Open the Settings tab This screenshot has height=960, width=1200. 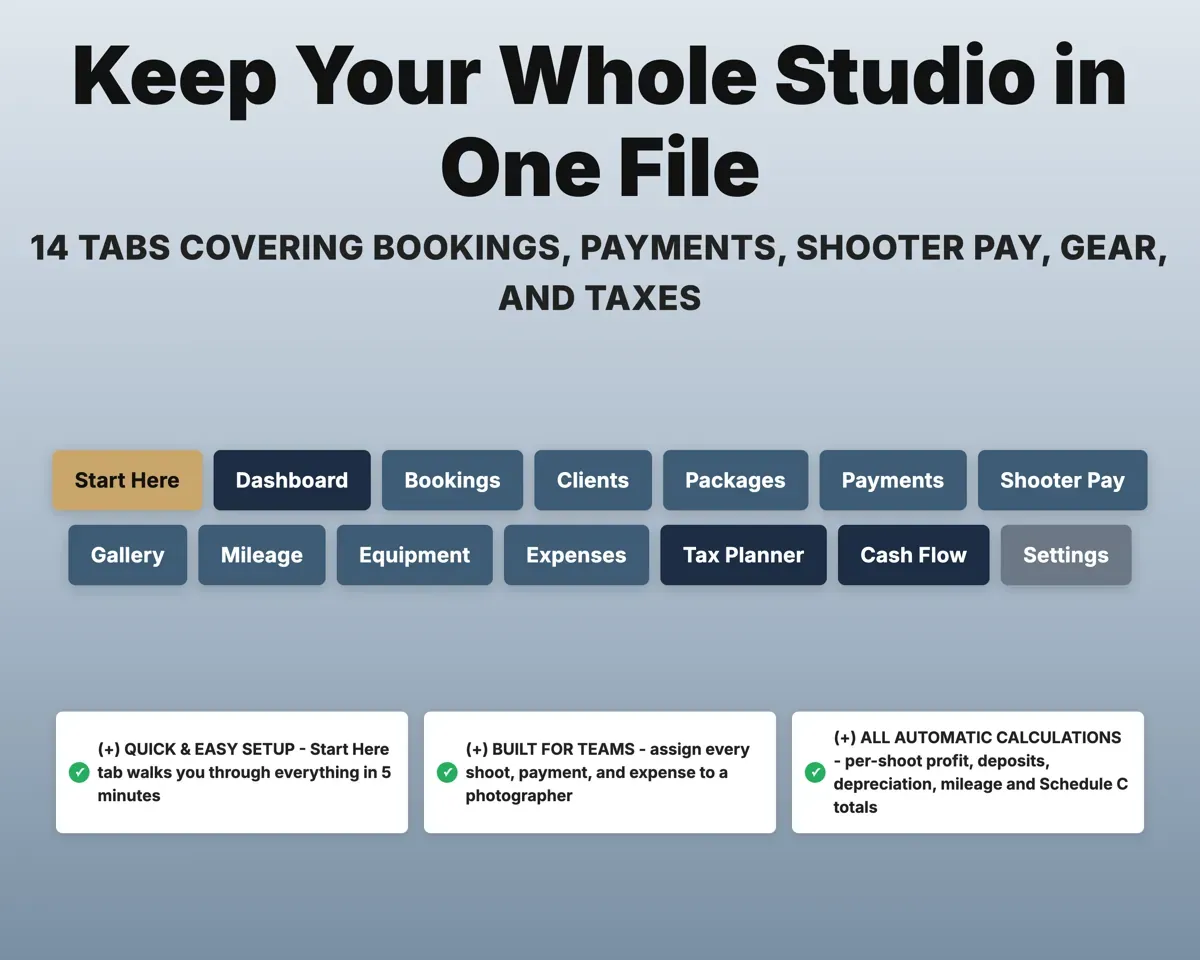[x=1066, y=555]
